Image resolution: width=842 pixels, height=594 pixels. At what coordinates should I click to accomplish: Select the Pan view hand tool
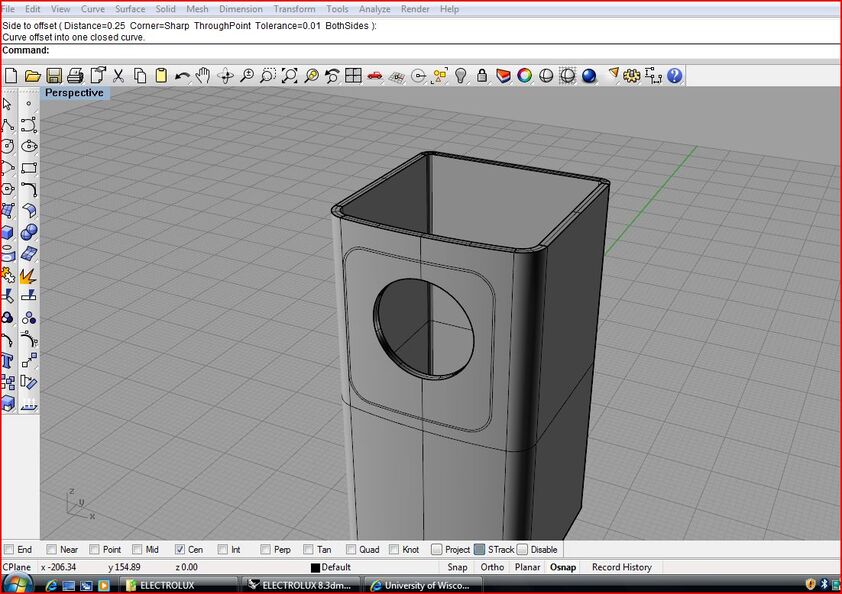203,76
